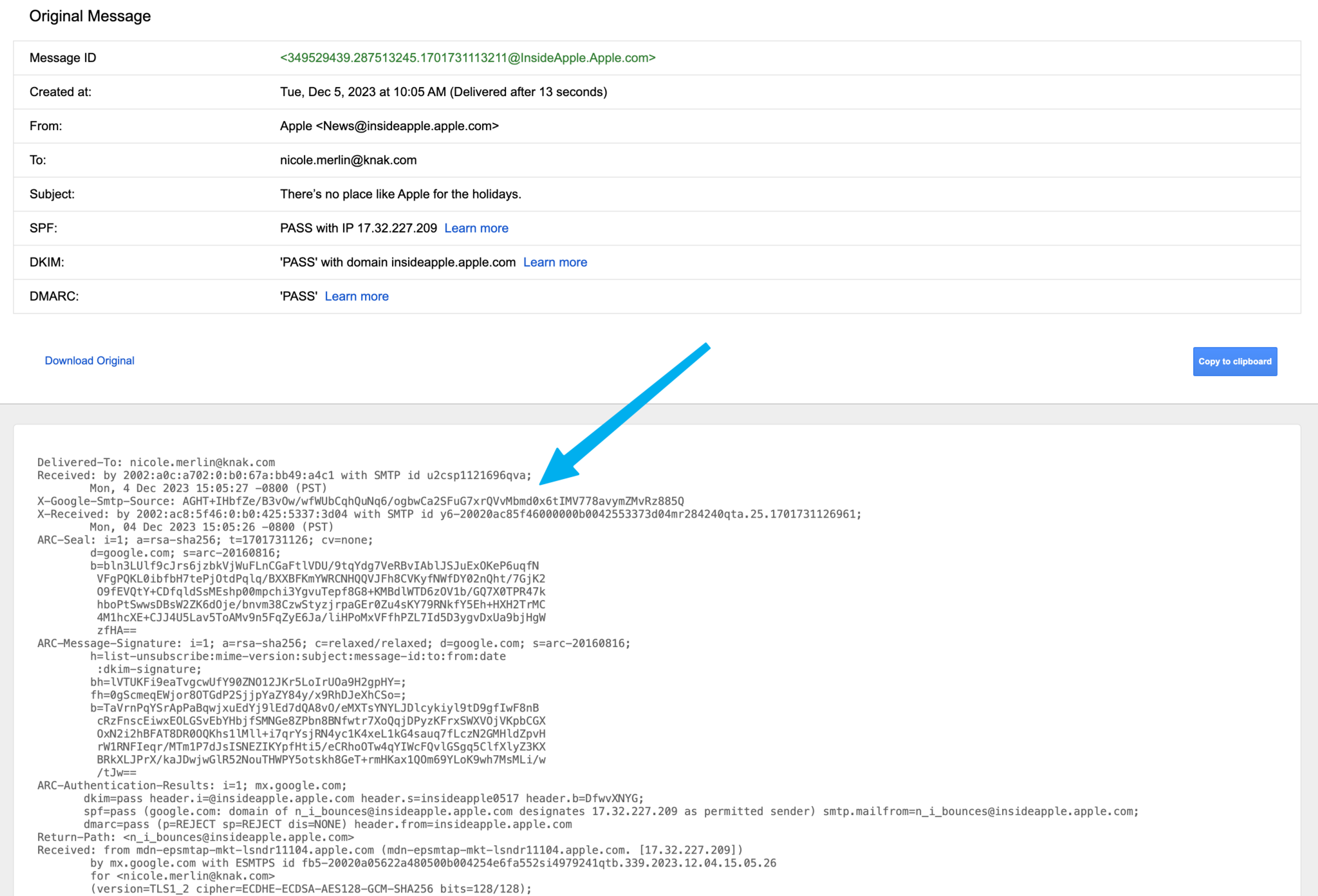
Task: Click the green Message ID value
Action: pos(467,58)
